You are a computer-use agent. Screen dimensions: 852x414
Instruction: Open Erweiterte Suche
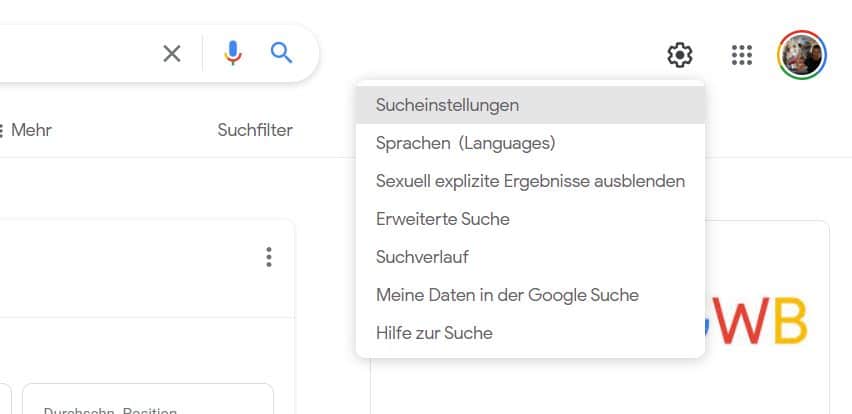(x=442, y=219)
